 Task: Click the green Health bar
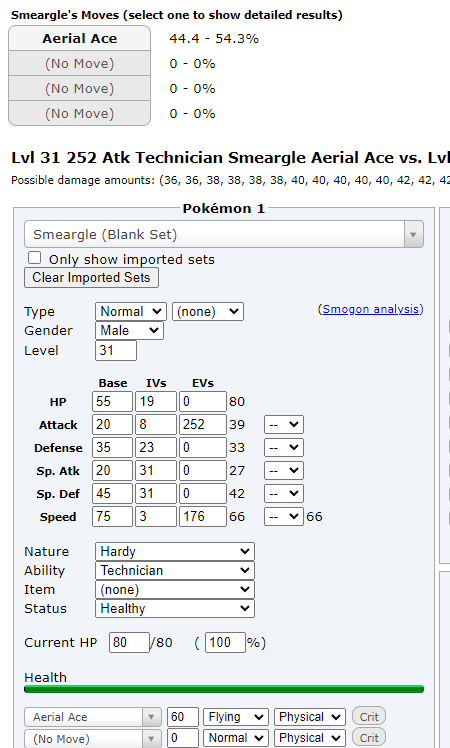pos(224,689)
